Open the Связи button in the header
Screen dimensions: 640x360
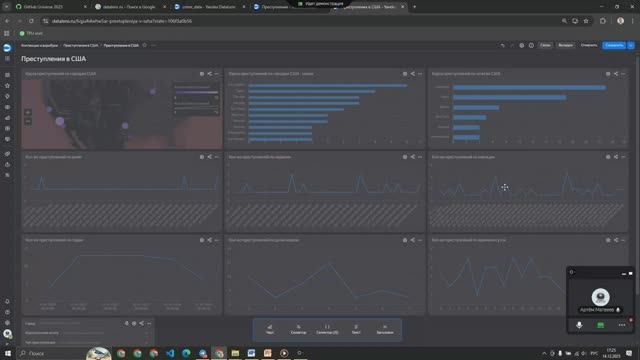click(545, 45)
